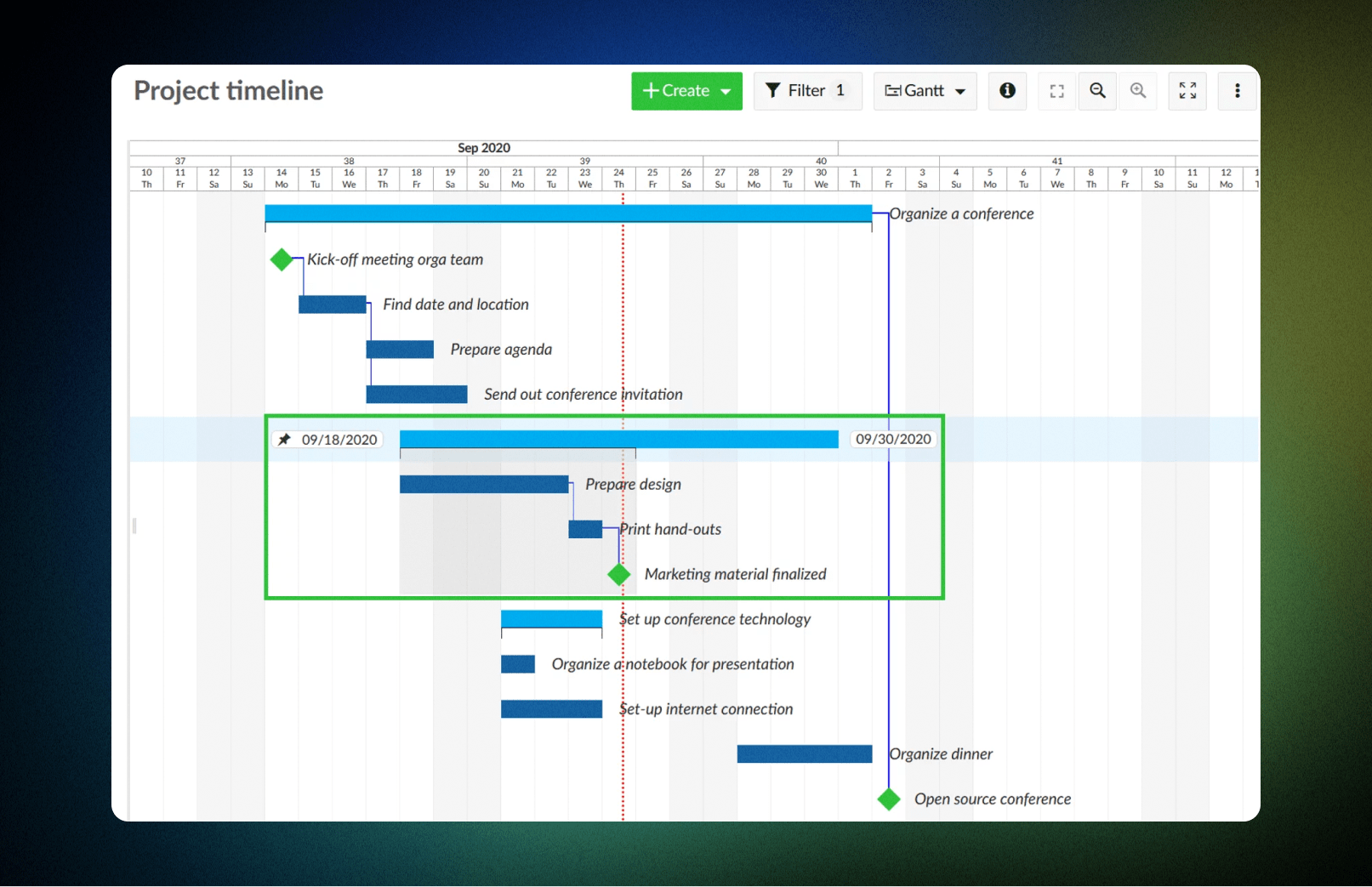Open the Filter button
Viewport: 1372px width, 887px height.
point(807,91)
